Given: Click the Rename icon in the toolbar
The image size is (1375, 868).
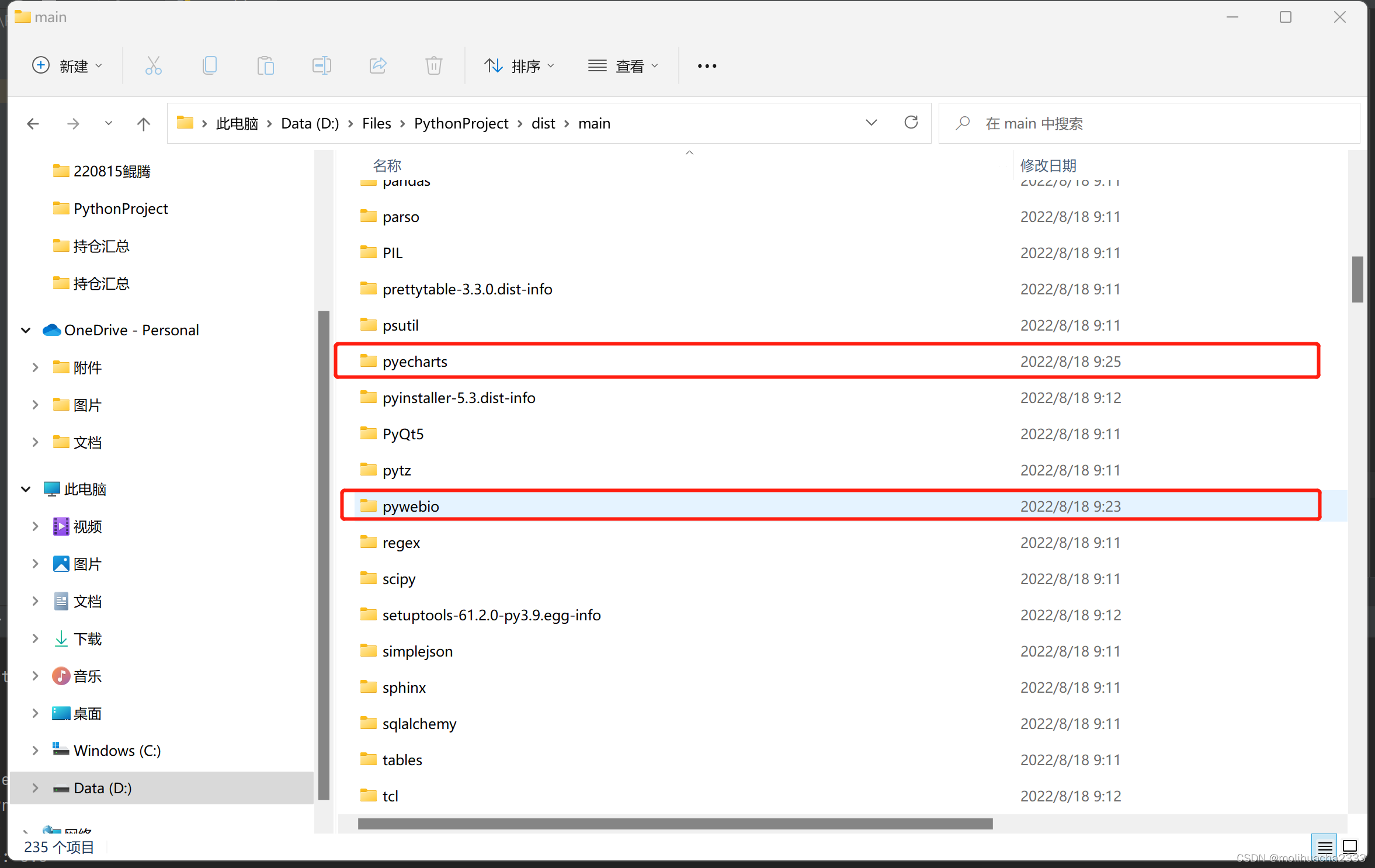Looking at the screenshot, I should click(322, 65).
